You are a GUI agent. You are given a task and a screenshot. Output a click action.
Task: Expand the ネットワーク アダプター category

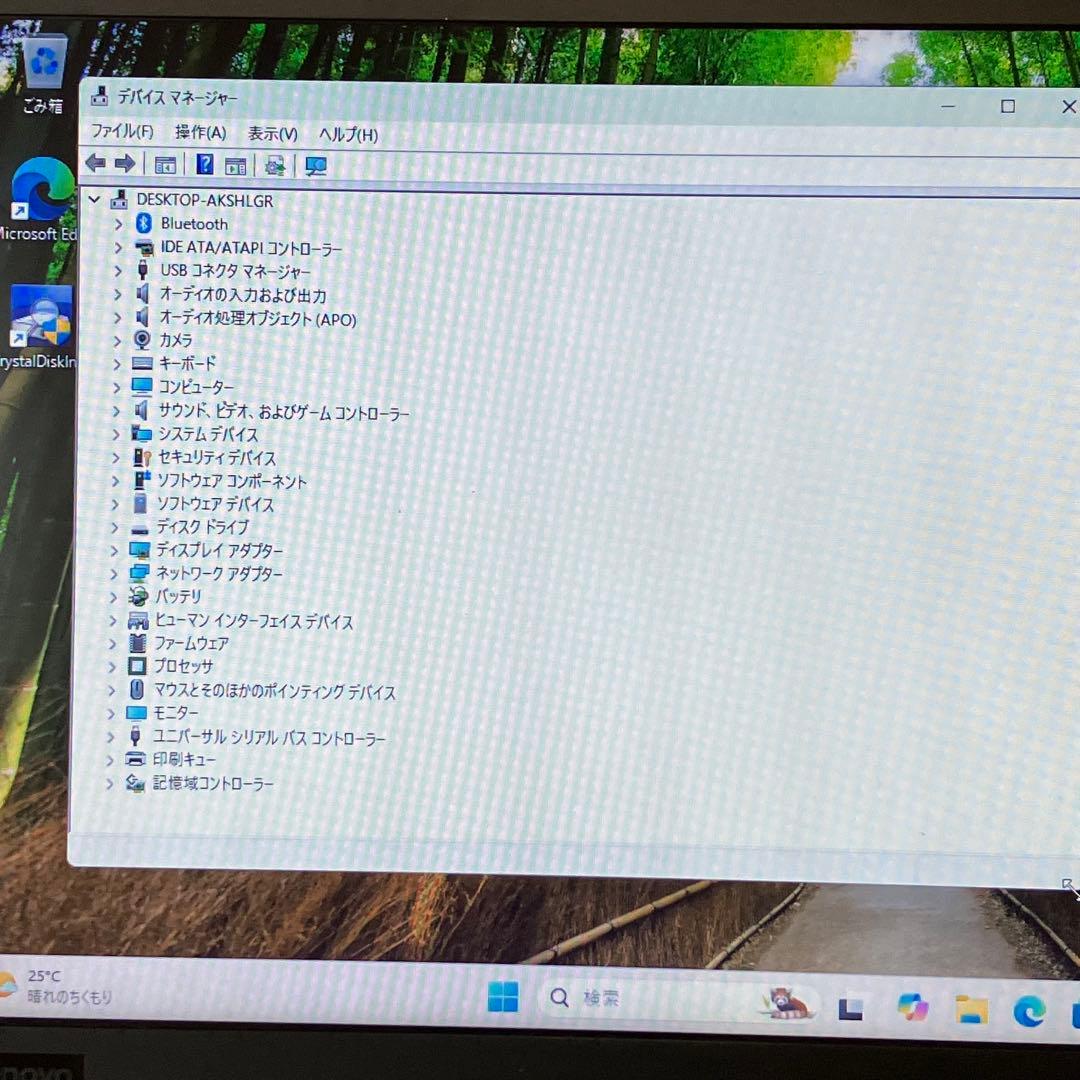[x=115, y=573]
